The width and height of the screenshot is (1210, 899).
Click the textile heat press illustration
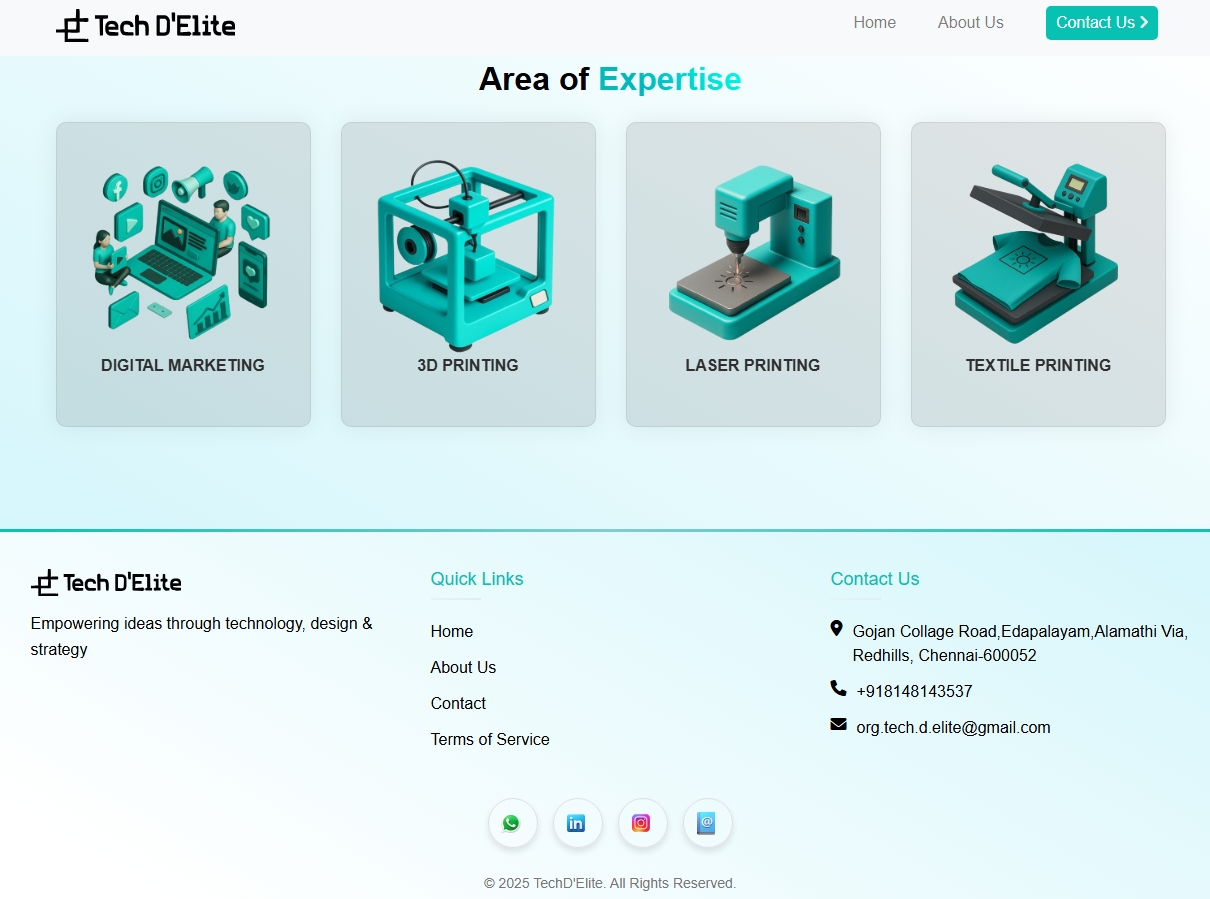(1036, 253)
